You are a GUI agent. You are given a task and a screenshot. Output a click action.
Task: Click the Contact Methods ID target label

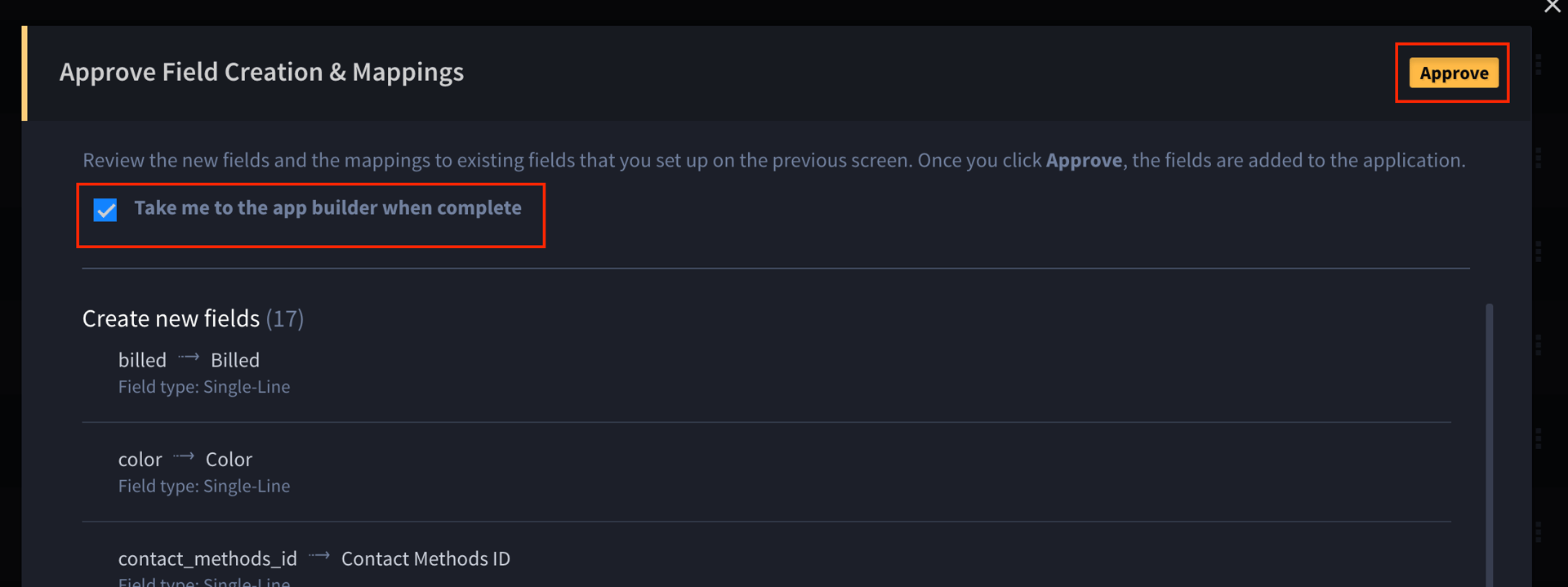pos(425,559)
